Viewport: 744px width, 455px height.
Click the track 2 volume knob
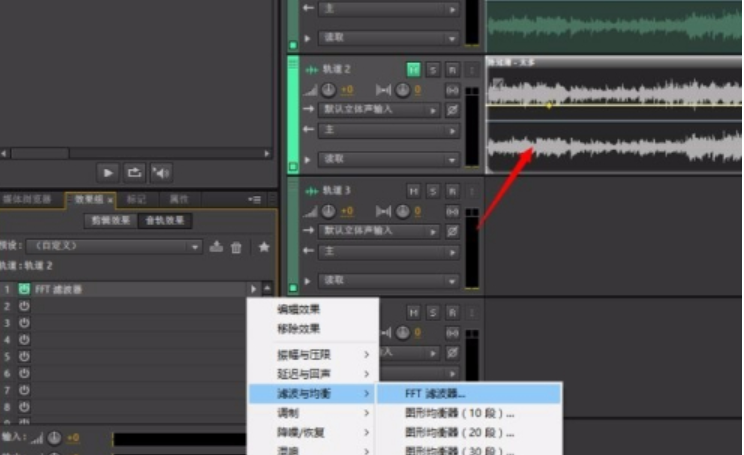click(x=328, y=90)
